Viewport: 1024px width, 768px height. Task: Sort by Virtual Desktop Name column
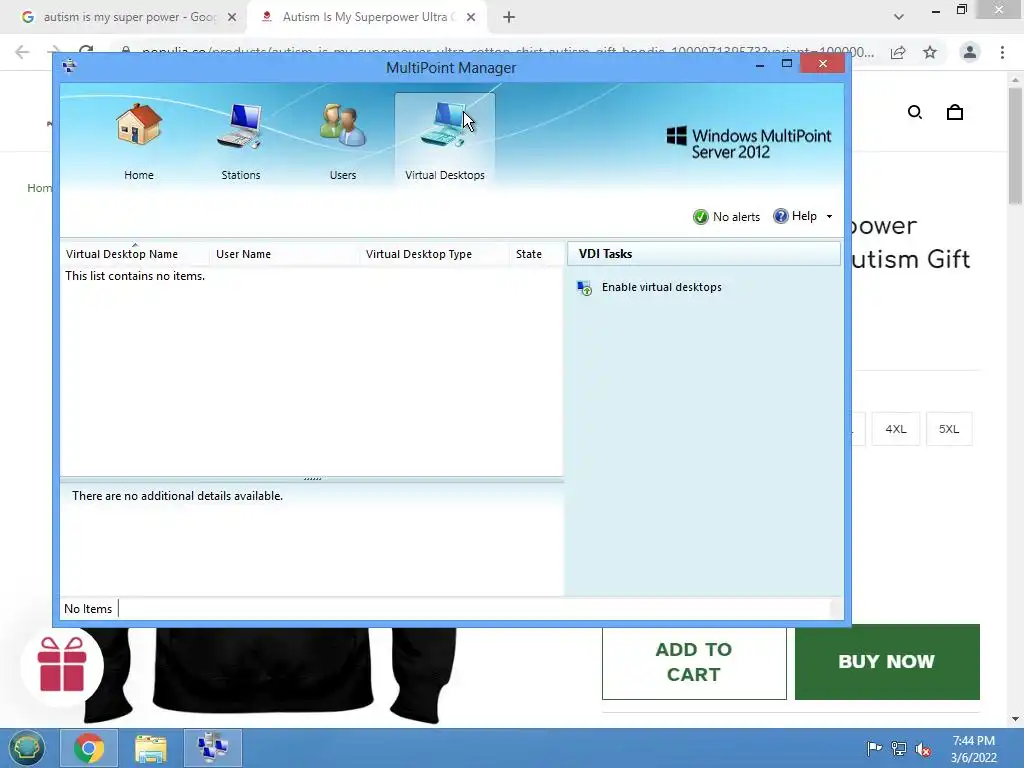pyautogui.click(x=135, y=254)
